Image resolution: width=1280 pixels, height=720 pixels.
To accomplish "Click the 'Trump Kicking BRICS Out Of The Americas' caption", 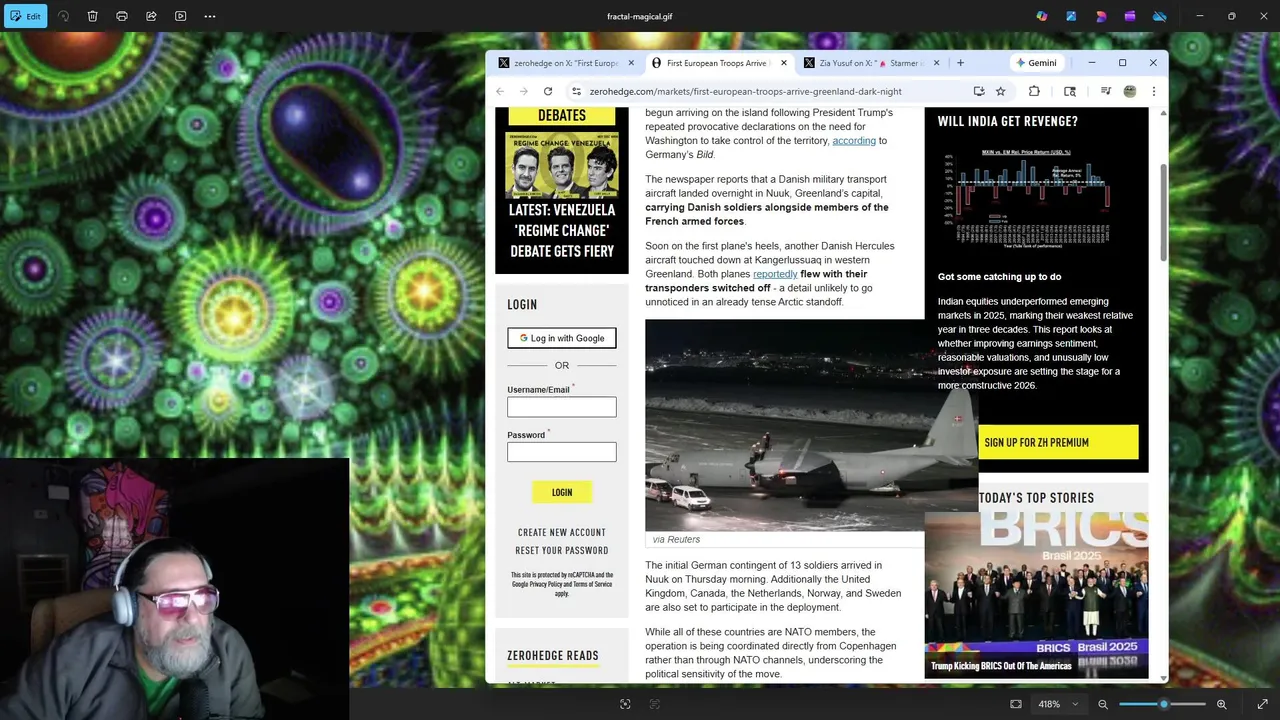I will tap(1001, 666).
